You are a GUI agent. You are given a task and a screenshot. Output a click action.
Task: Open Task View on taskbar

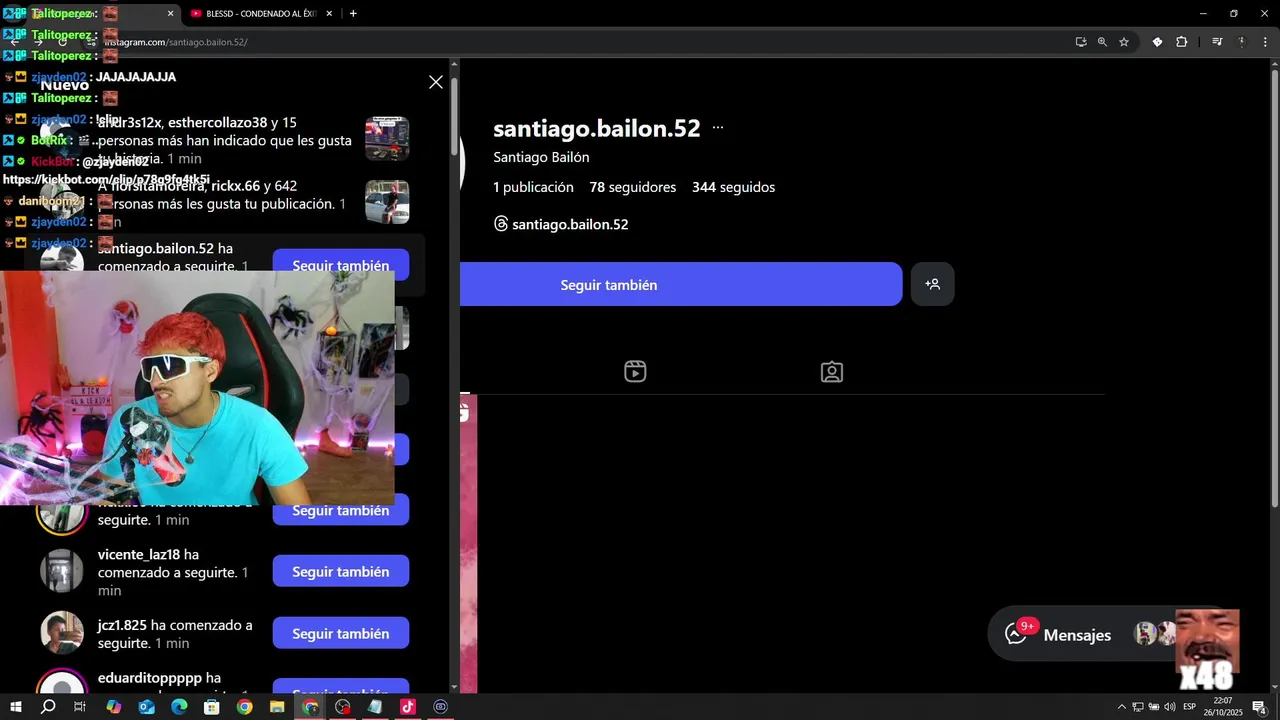[80, 707]
